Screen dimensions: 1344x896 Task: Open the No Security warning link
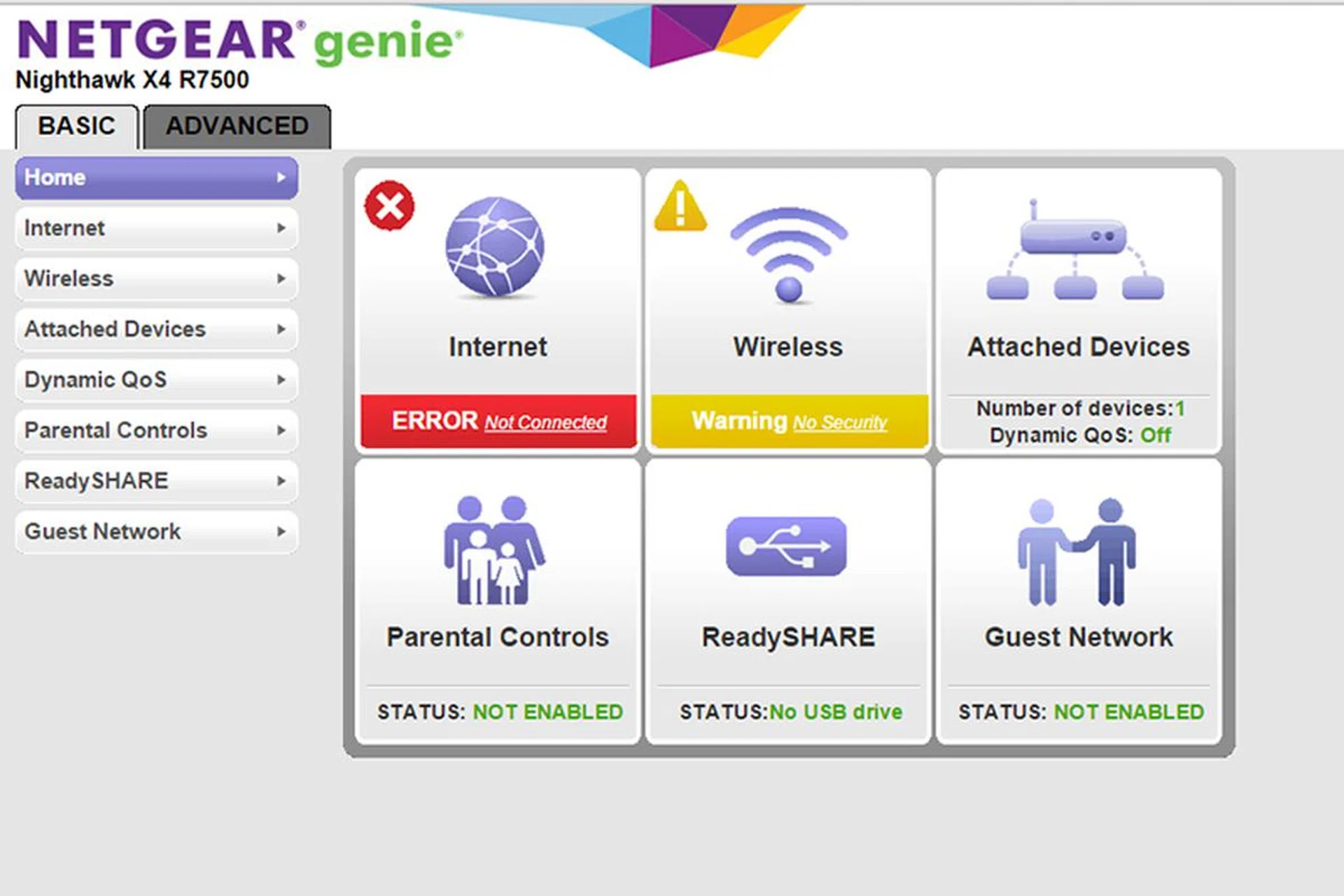[x=839, y=423]
